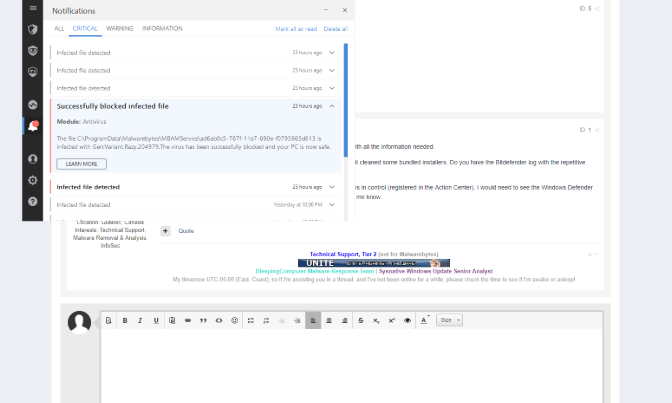
Task: Open the Size dropdown in editor
Action: point(451,320)
